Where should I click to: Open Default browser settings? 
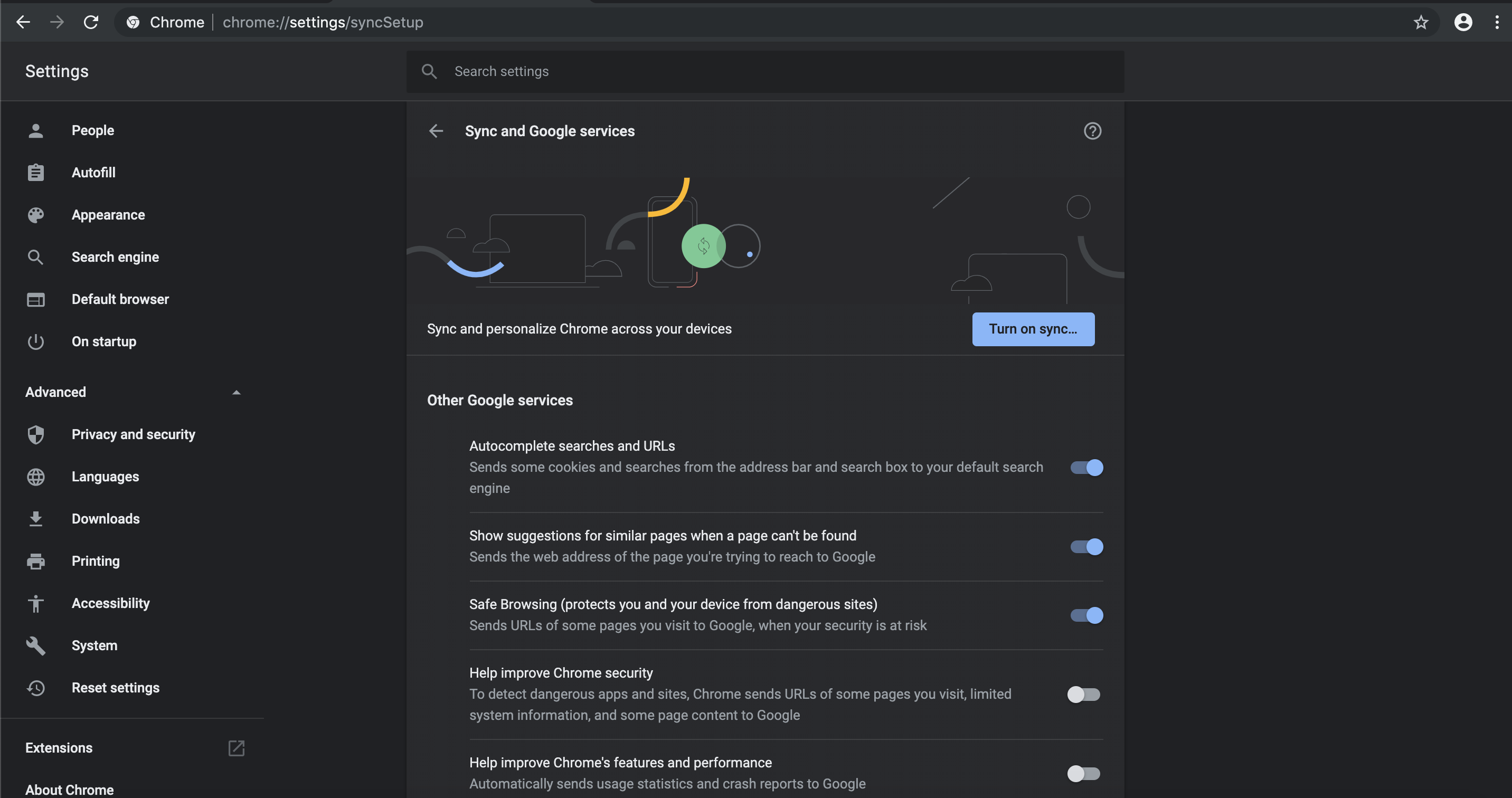coord(120,299)
